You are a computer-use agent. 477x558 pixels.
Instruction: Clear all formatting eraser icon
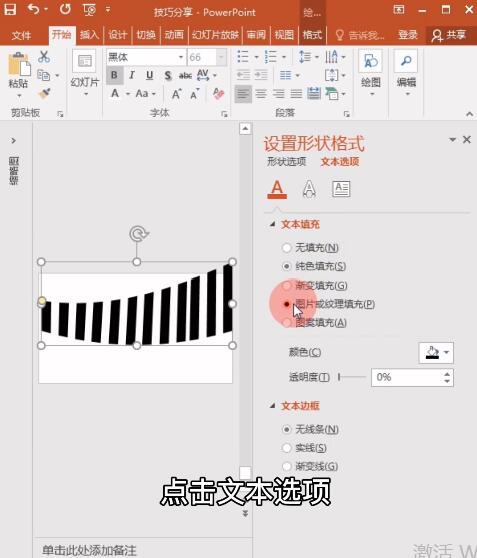(218, 94)
